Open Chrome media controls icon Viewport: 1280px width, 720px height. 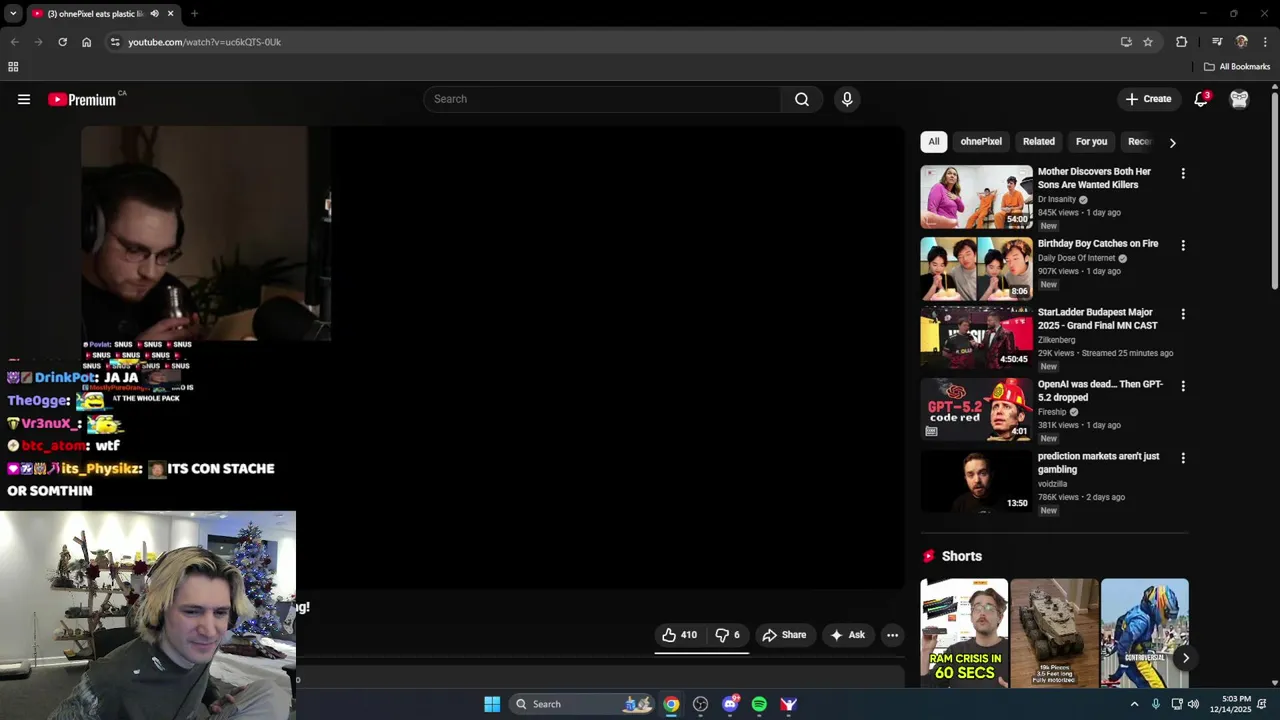point(1217,42)
